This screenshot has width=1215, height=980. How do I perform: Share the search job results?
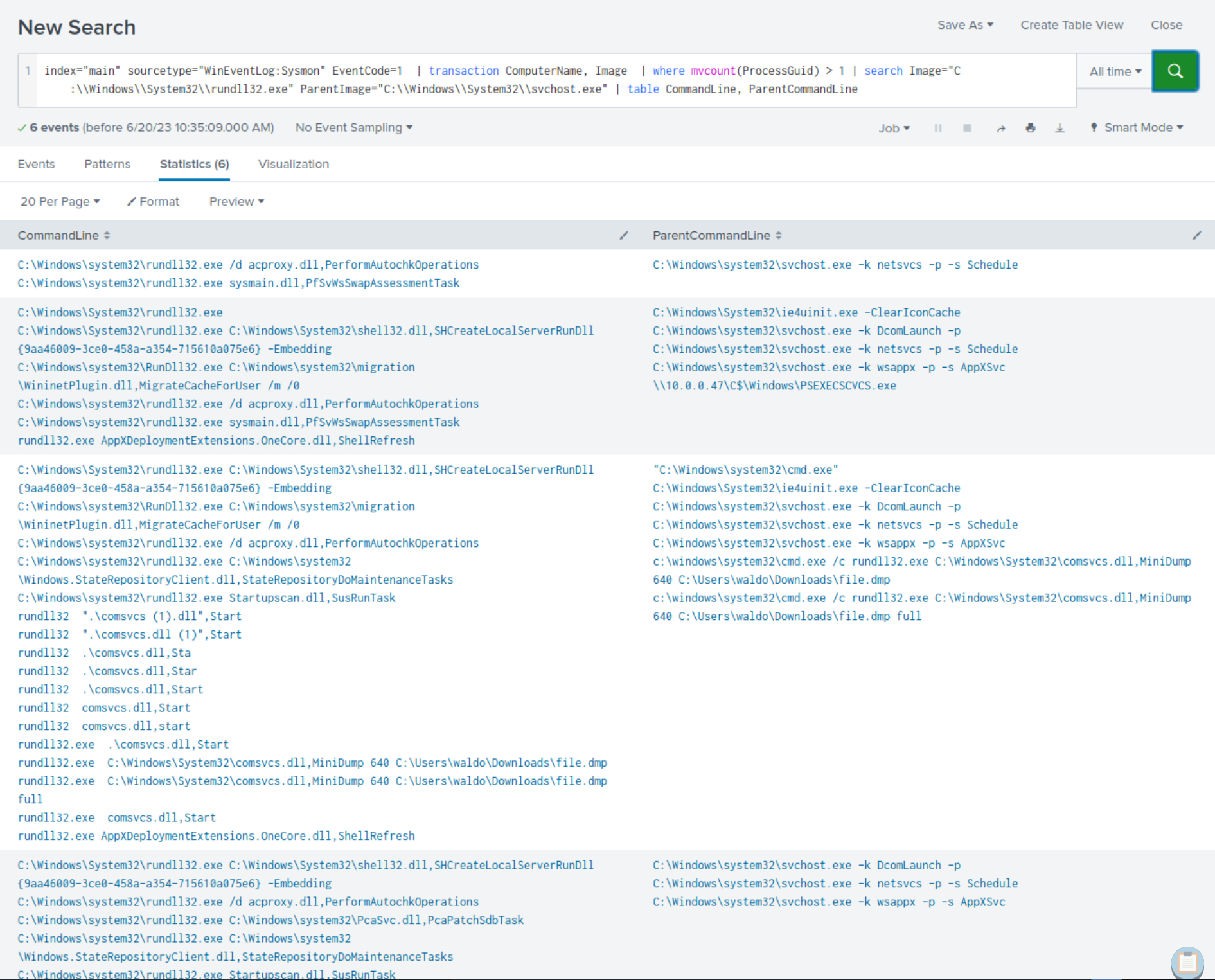(x=1000, y=128)
